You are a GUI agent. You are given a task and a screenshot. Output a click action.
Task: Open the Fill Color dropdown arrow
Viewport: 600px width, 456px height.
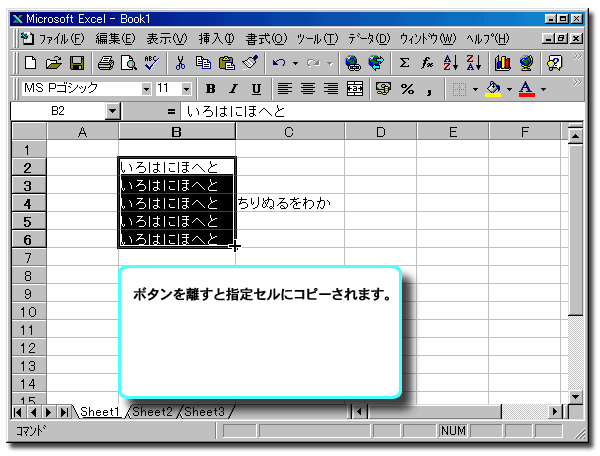(509, 90)
